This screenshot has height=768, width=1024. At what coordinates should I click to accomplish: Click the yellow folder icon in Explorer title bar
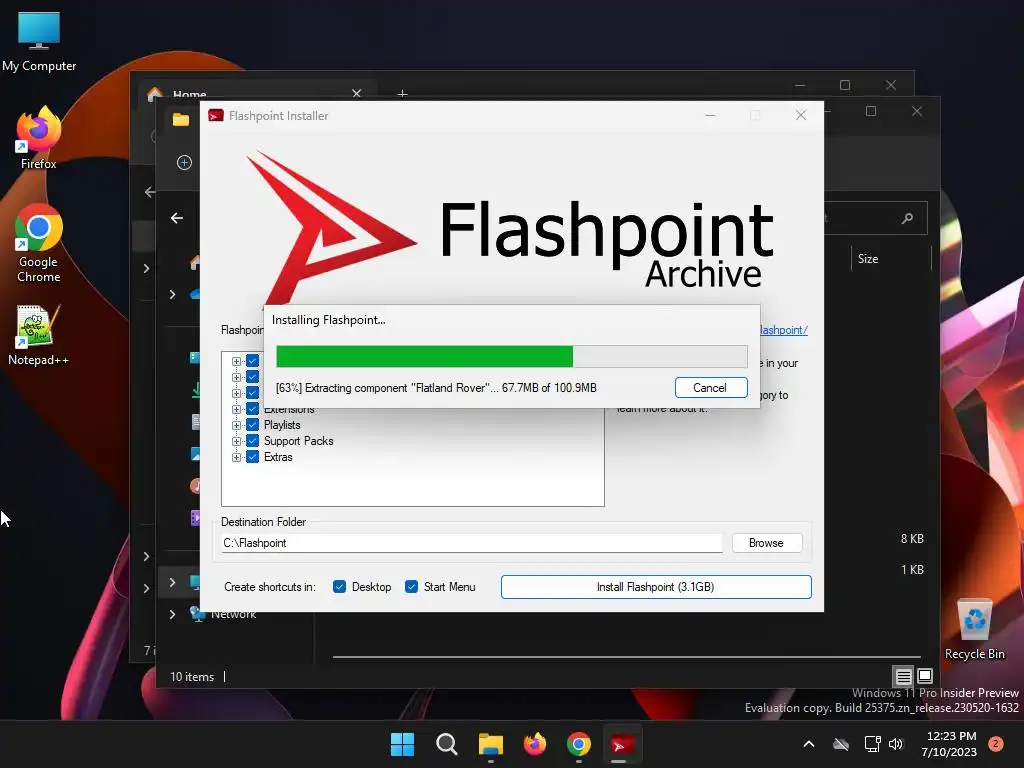pos(181,120)
